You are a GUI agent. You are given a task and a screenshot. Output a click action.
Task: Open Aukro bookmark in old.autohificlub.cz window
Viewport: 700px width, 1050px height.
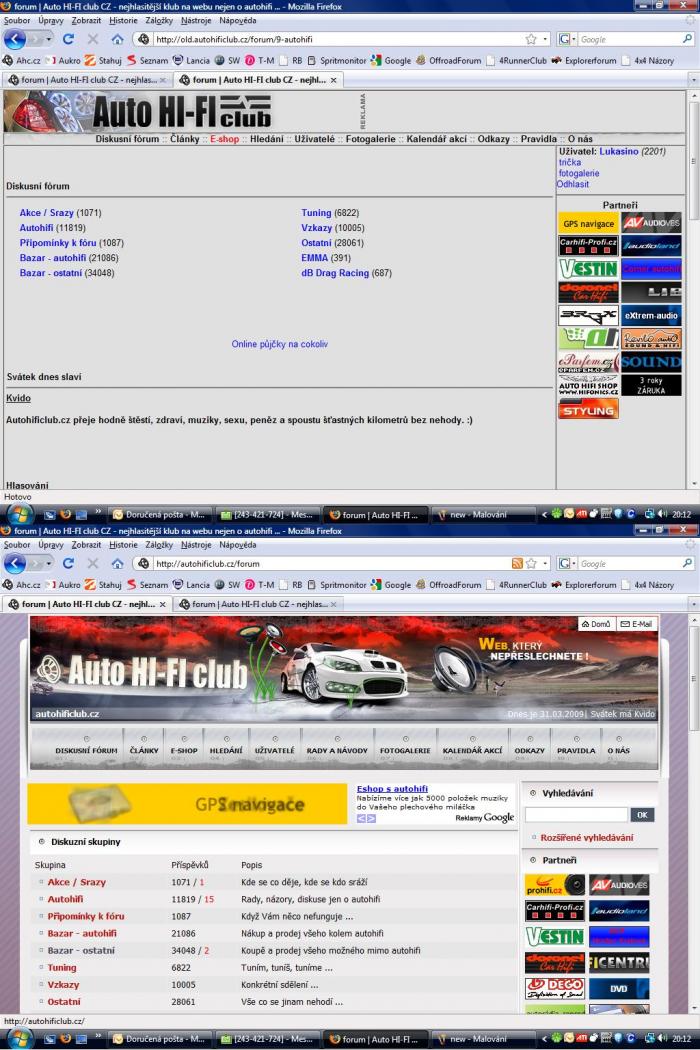64,60
